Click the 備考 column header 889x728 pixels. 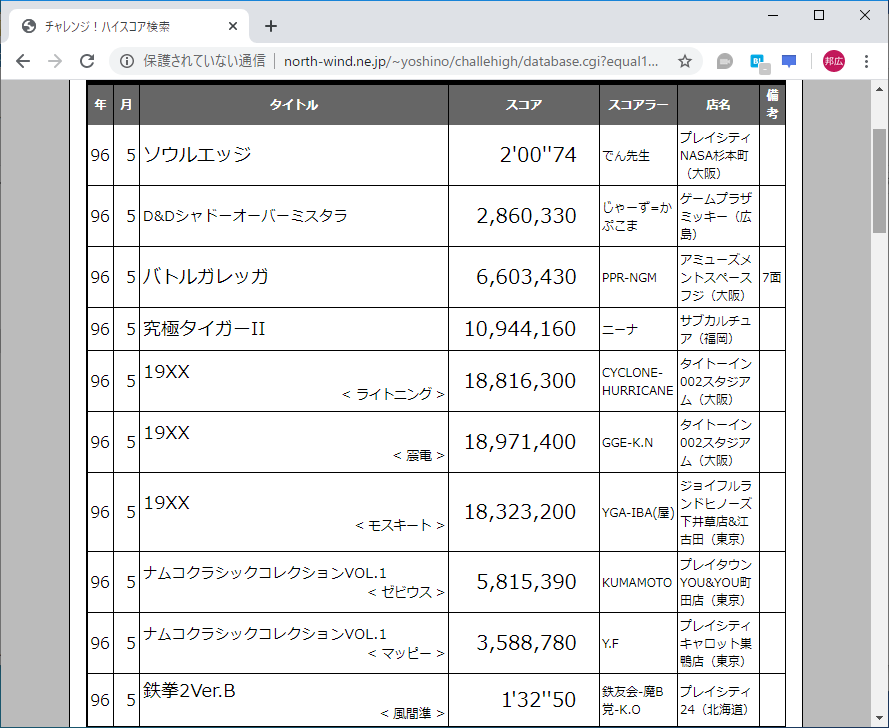(x=772, y=104)
